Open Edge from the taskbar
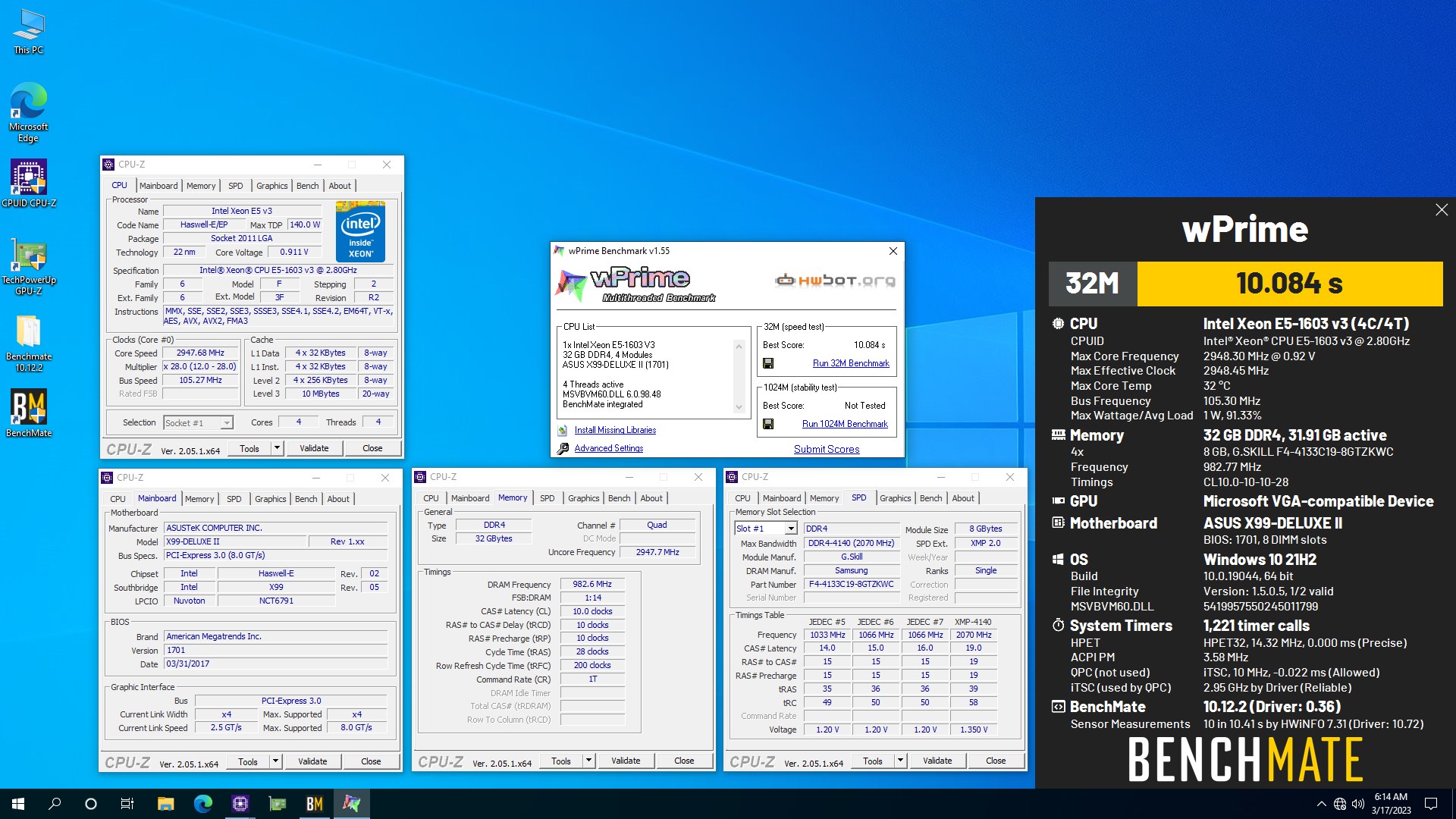 pyautogui.click(x=202, y=804)
